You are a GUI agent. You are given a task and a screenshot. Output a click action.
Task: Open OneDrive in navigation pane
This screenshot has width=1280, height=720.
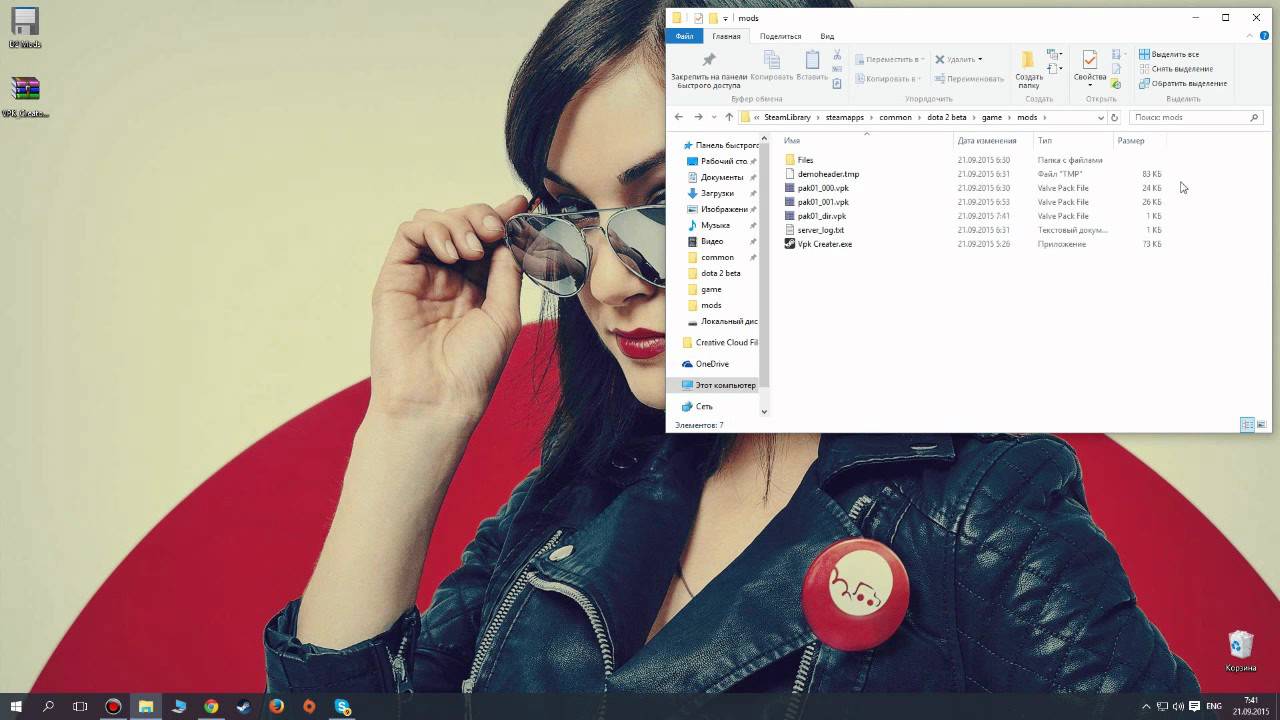tap(712, 364)
